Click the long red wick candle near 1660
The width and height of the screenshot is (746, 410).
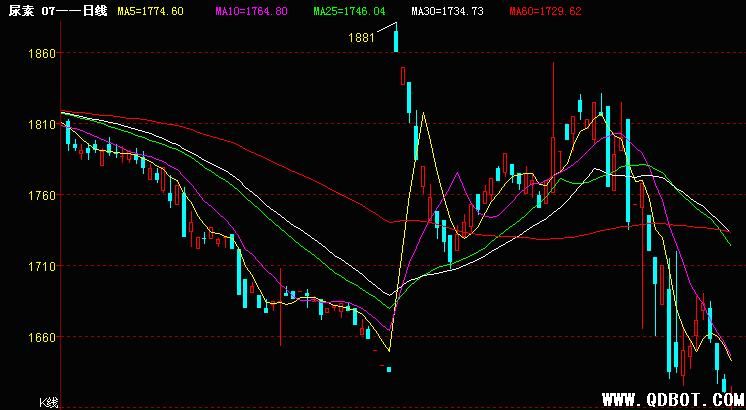pyautogui.click(x=280, y=305)
